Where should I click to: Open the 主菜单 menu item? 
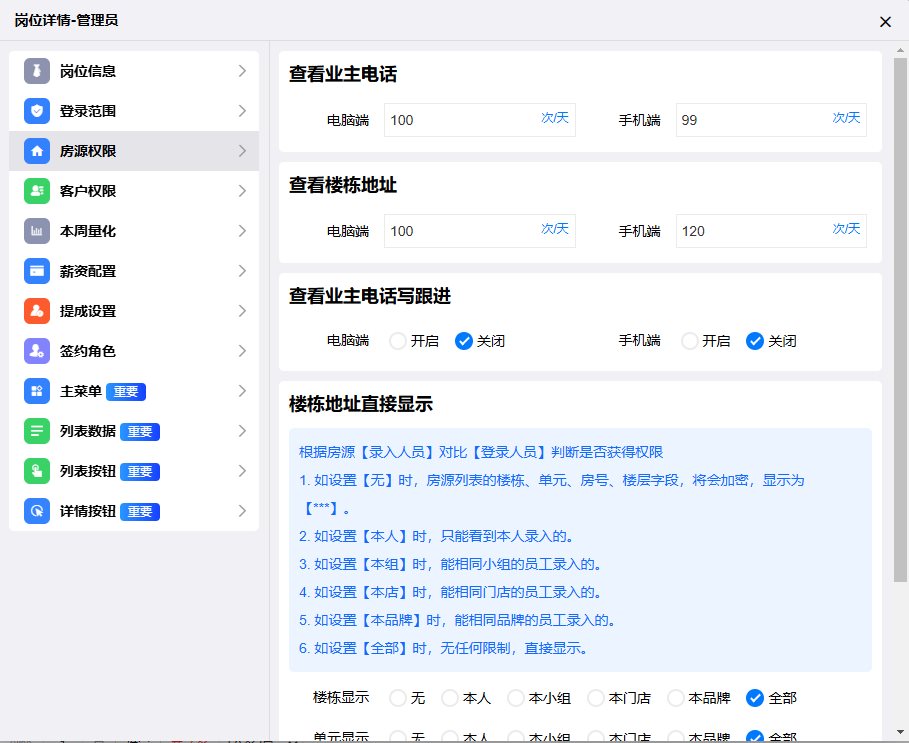pyautogui.click(x=80, y=391)
